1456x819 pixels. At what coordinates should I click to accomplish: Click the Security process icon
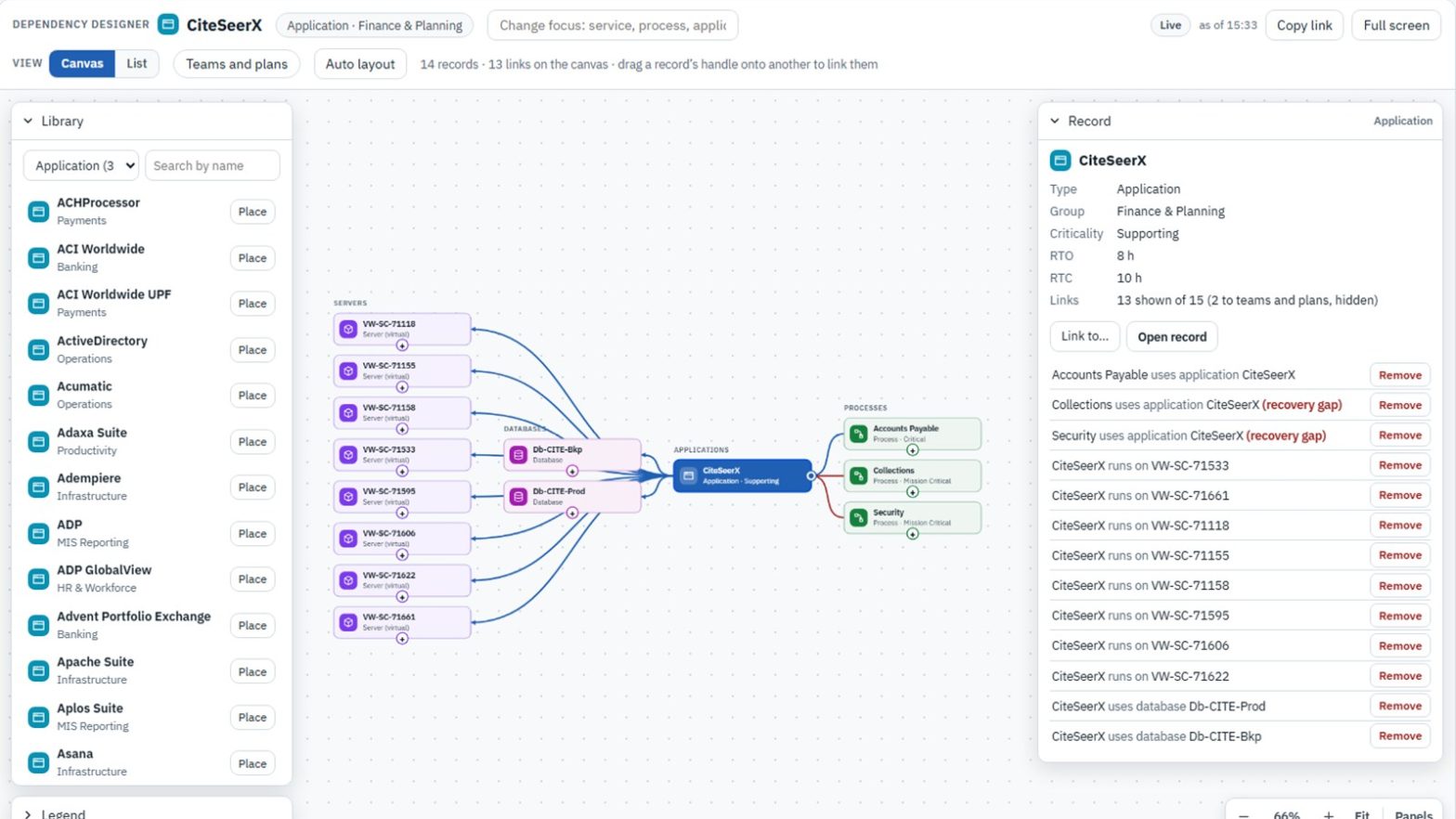(x=859, y=517)
